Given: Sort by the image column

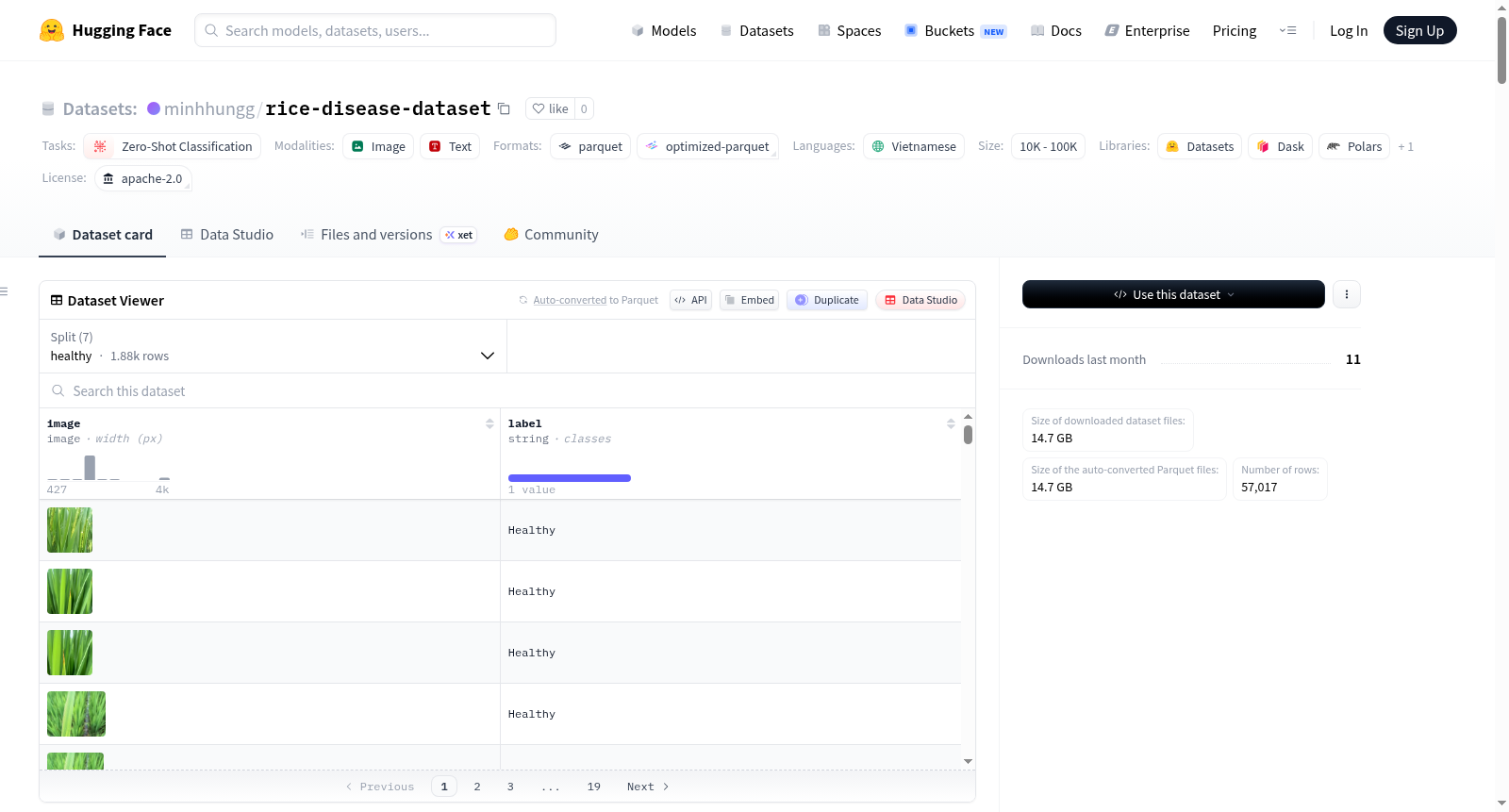Looking at the screenshot, I should coord(489,423).
